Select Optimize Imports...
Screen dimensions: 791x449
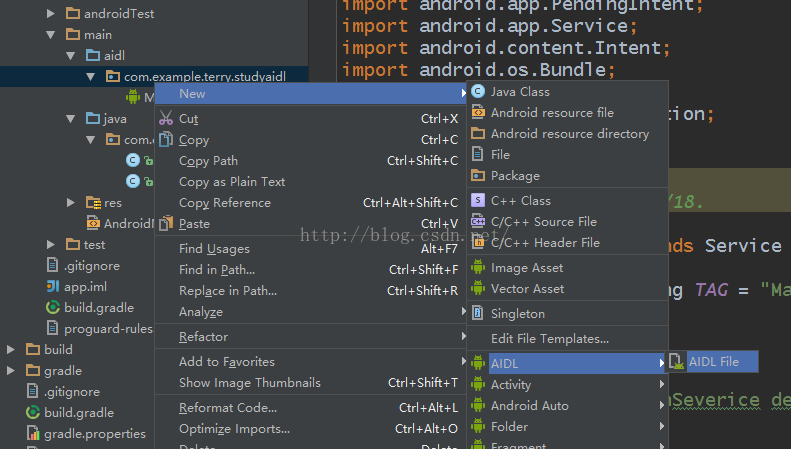pos(311,428)
